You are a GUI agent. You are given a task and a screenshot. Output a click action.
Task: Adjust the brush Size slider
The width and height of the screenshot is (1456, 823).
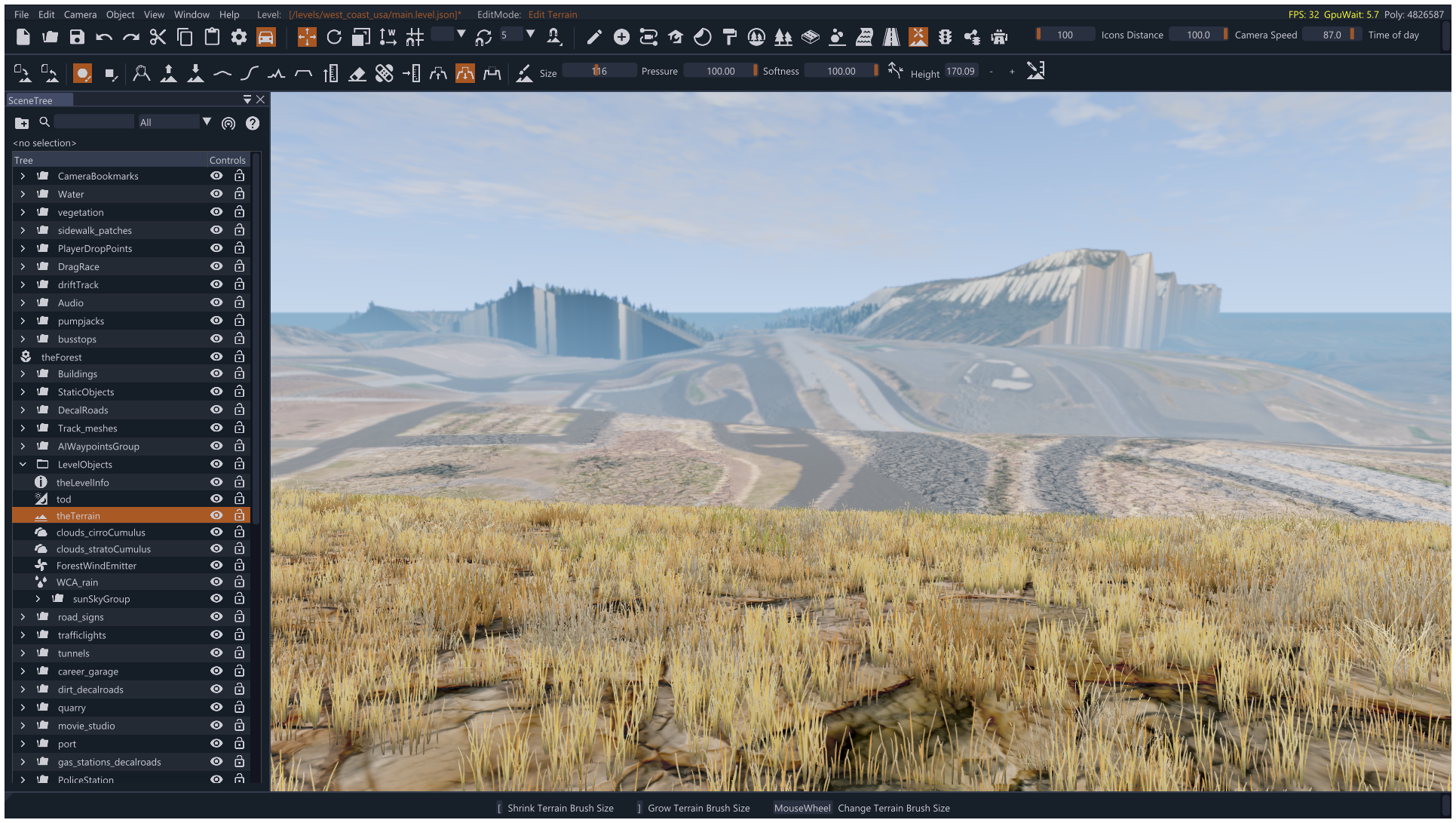point(599,71)
